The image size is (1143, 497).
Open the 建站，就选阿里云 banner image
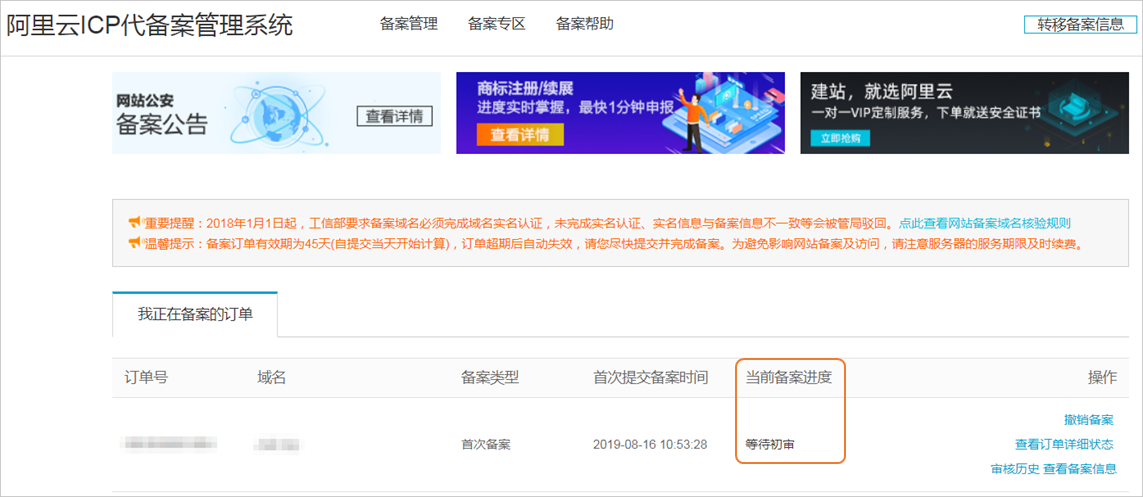coord(964,113)
